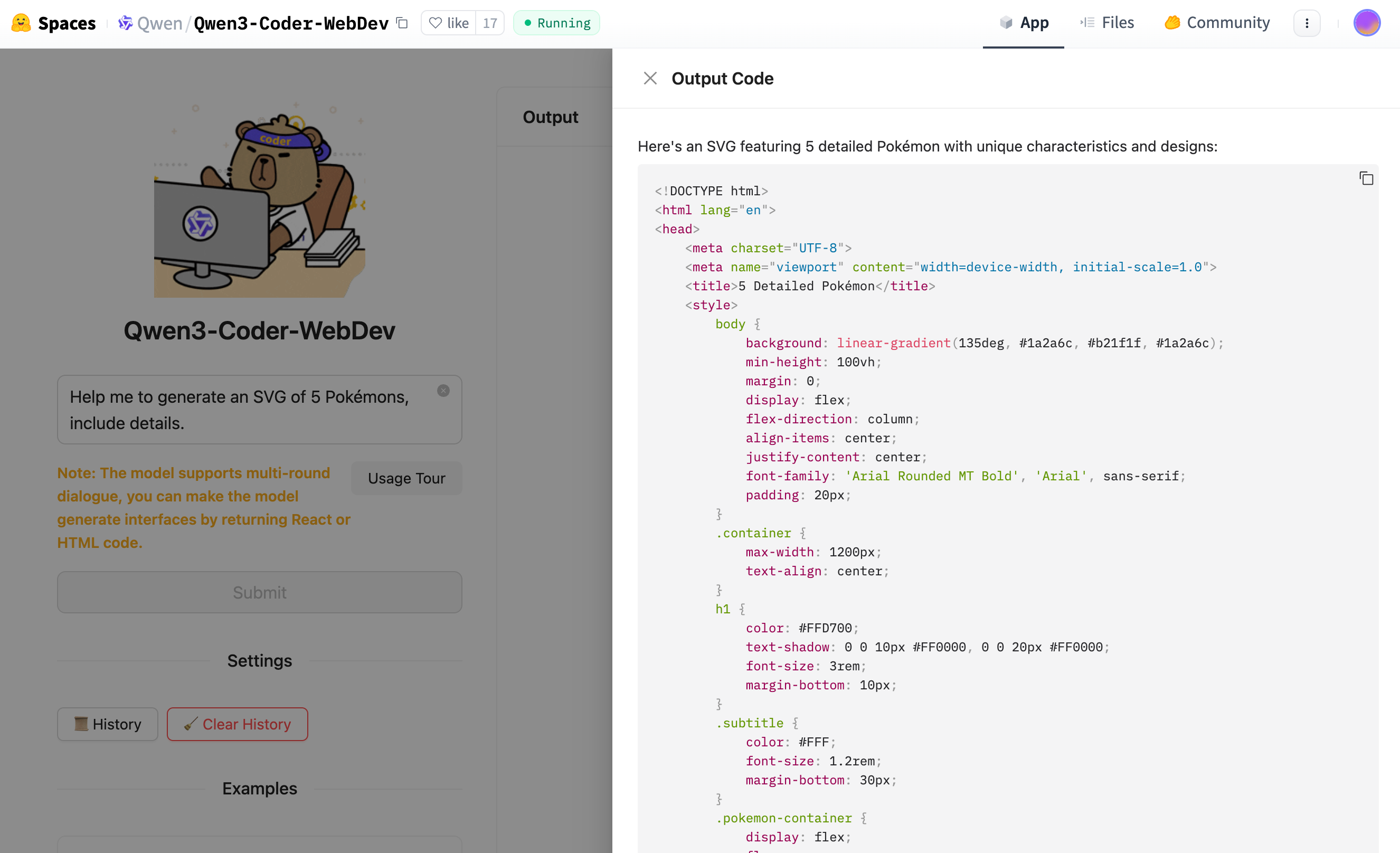
Task: Open the History button
Action: click(x=107, y=724)
